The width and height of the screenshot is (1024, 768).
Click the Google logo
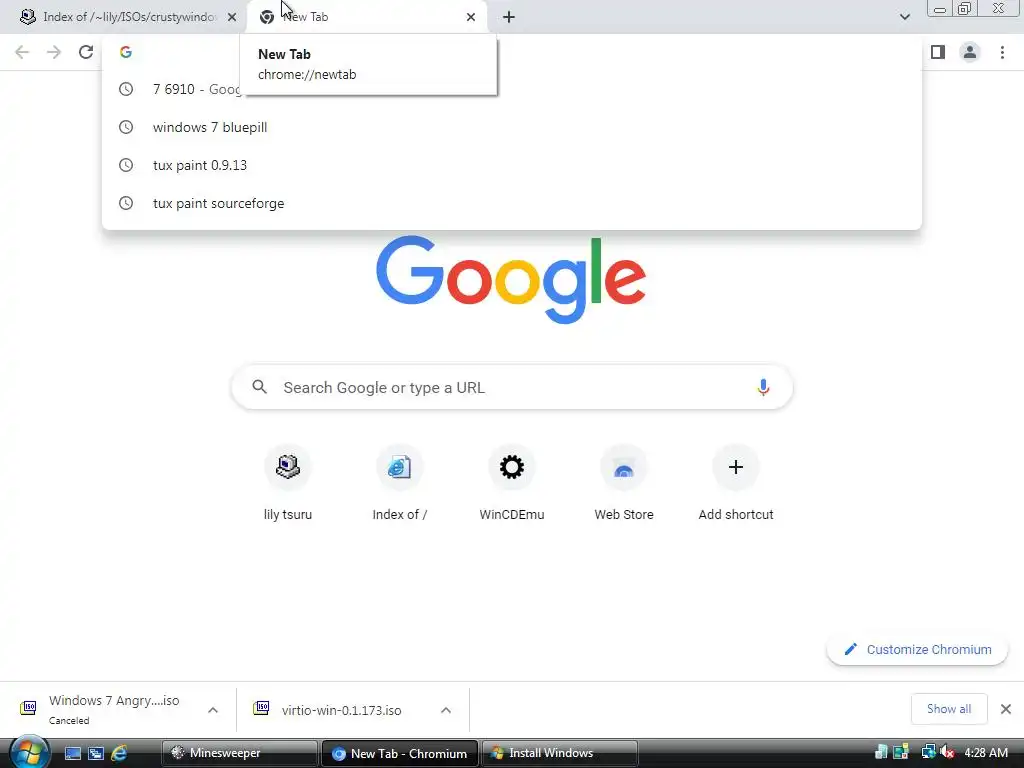[x=511, y=280]
